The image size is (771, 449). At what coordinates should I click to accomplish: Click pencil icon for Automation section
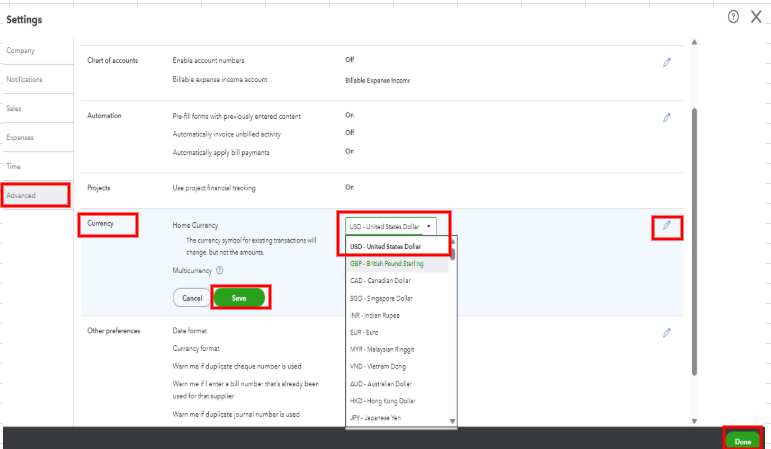click(667, 117)
